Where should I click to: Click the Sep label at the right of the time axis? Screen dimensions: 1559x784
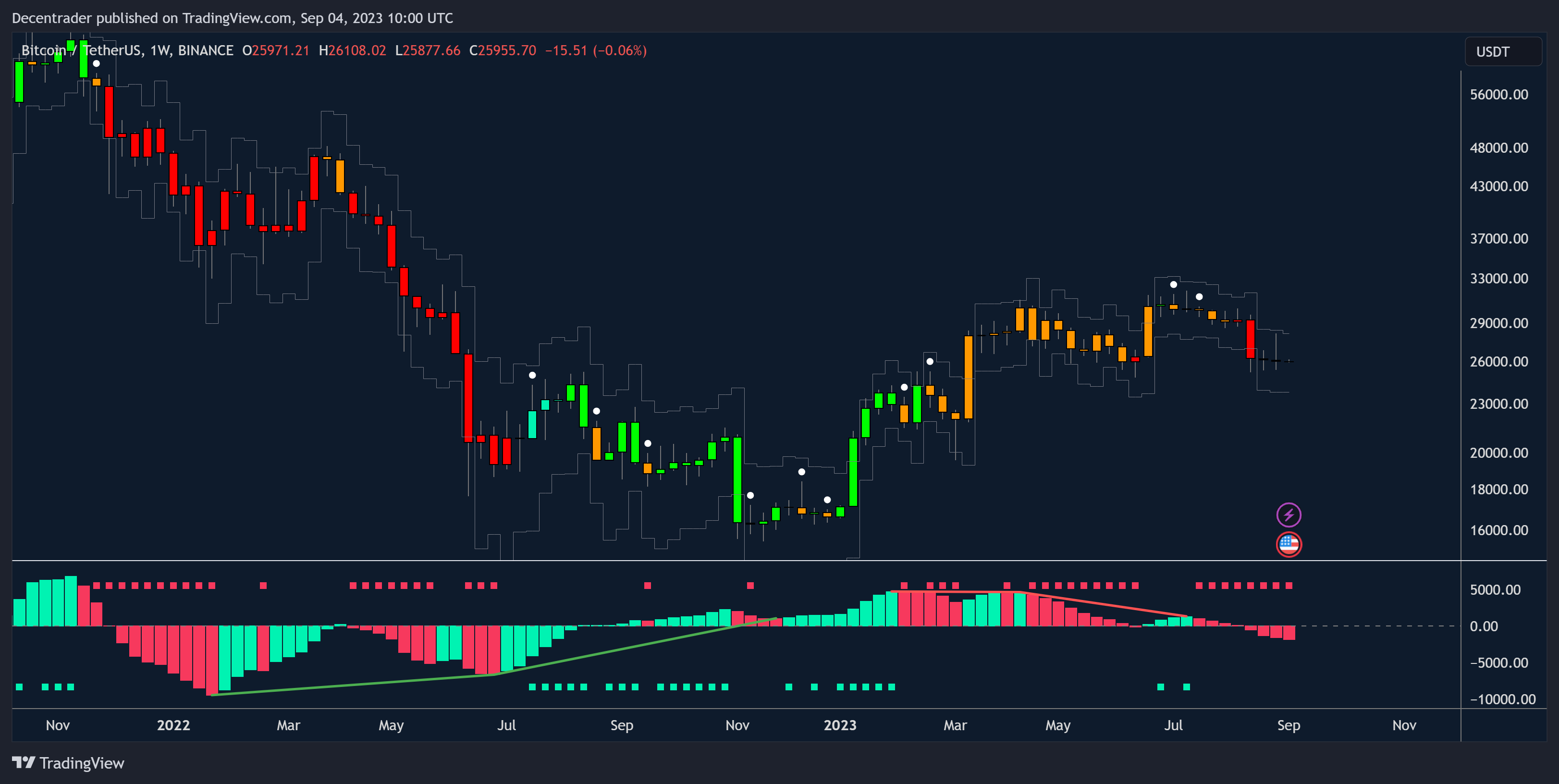click(1288, 725)
